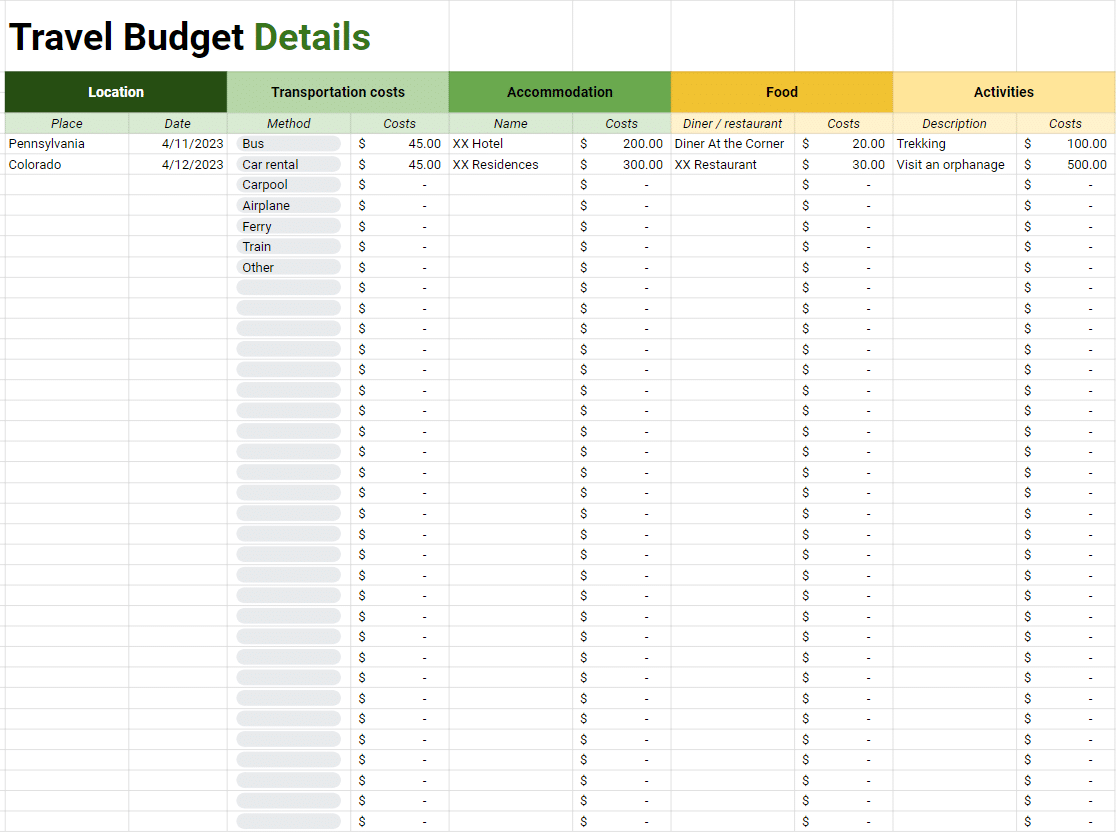Open the Bus transportation method dropdown
The width and height of the screenshot is (1118, 834).
point(288,143)
